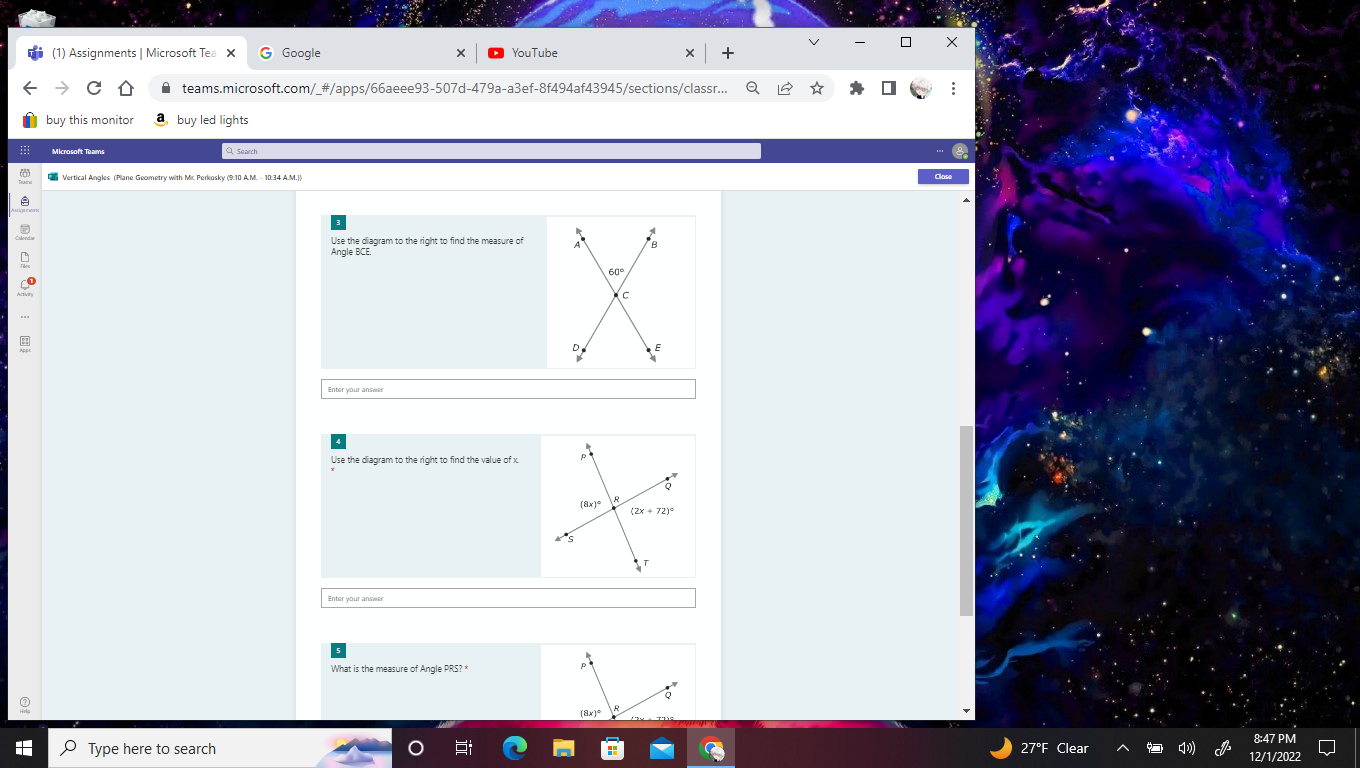Viewport: 1360px width, 768px height.
Task: Open the 'buy this monitor' bookmark
Action: point(77,119)
